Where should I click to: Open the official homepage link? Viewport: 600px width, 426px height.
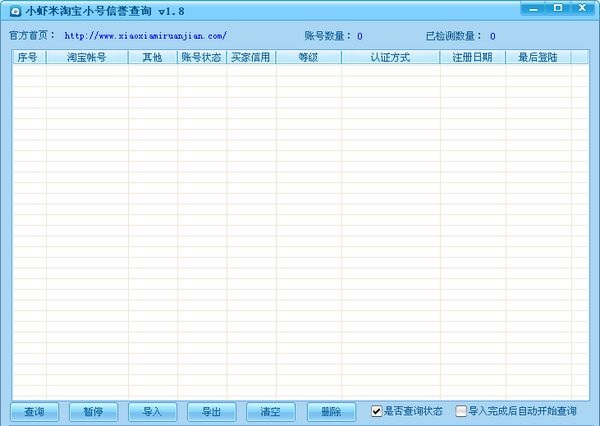(x=145, y=35)
